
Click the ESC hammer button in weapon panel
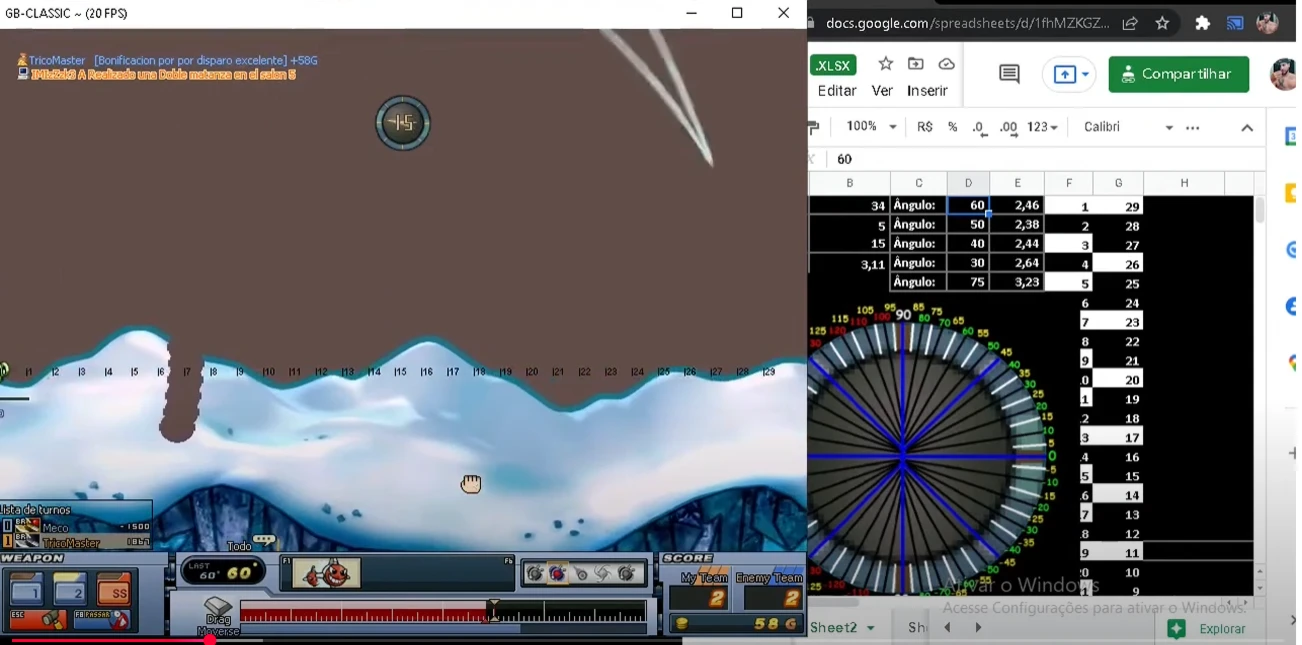38,620
